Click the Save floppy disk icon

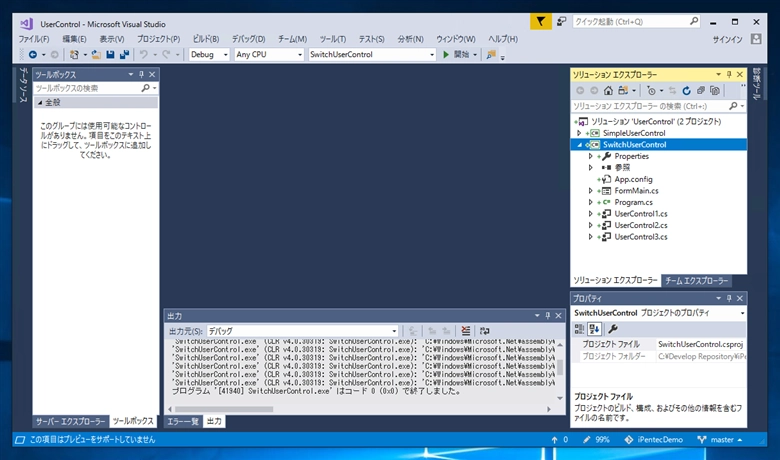coord(110,55)
